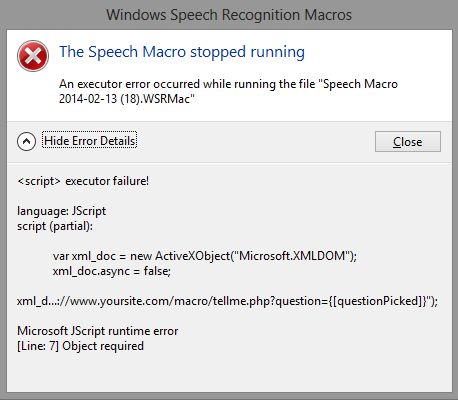The height and width of the screenshot is (400, 458).
Task: Click the red error X icon
Action: (33, 56)
